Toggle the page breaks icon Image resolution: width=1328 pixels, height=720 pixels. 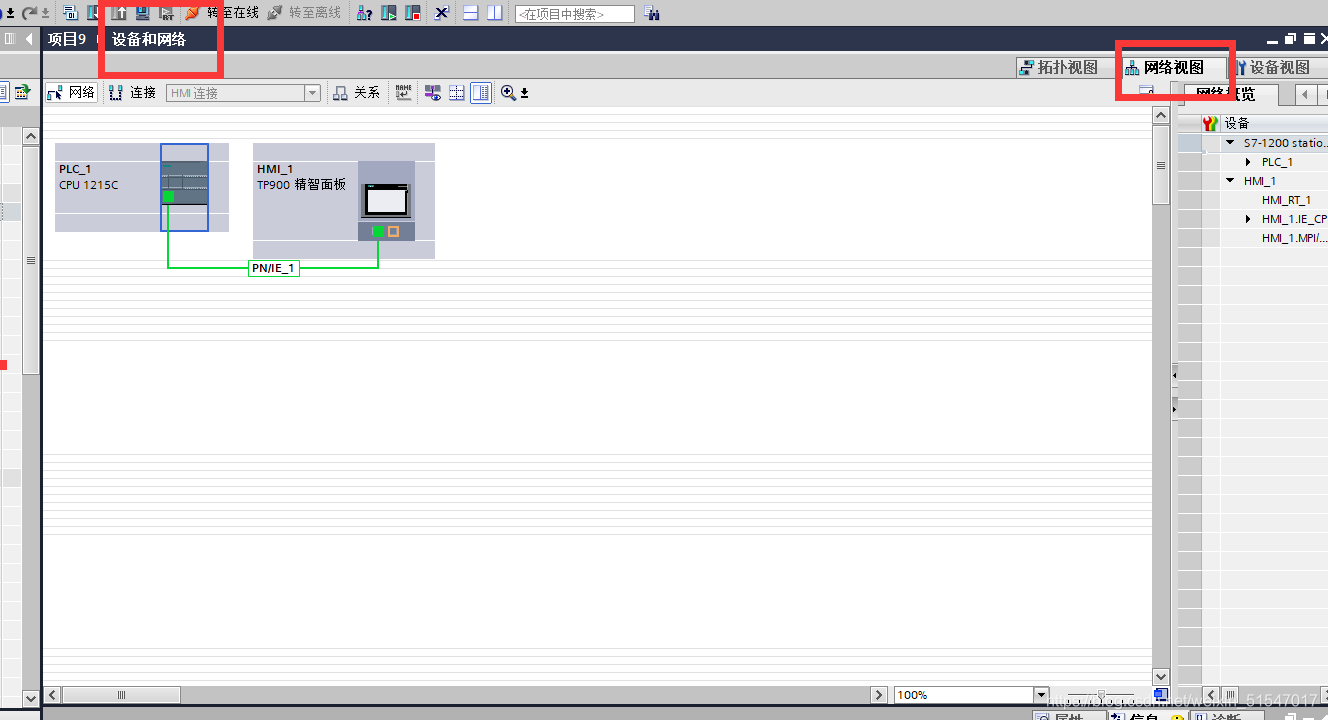coord(457,93)
